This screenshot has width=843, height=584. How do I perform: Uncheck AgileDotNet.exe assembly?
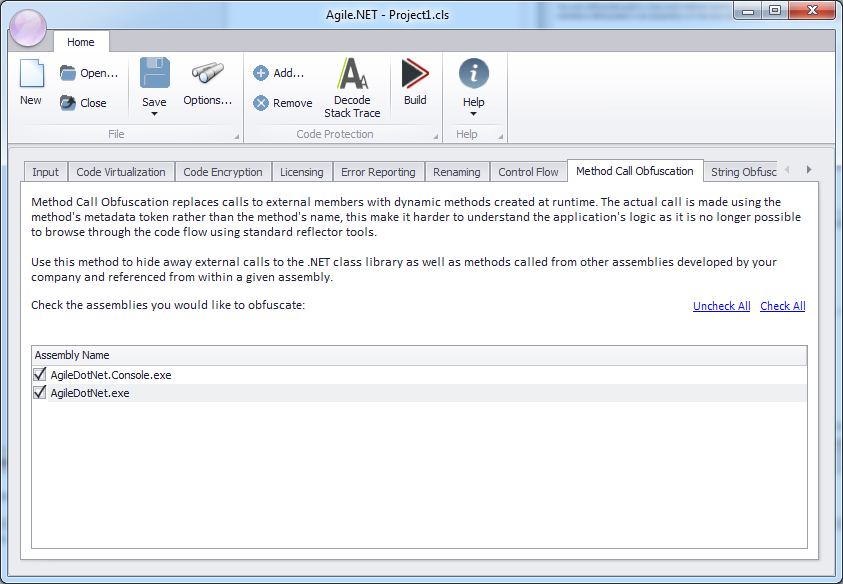[38, 392]
